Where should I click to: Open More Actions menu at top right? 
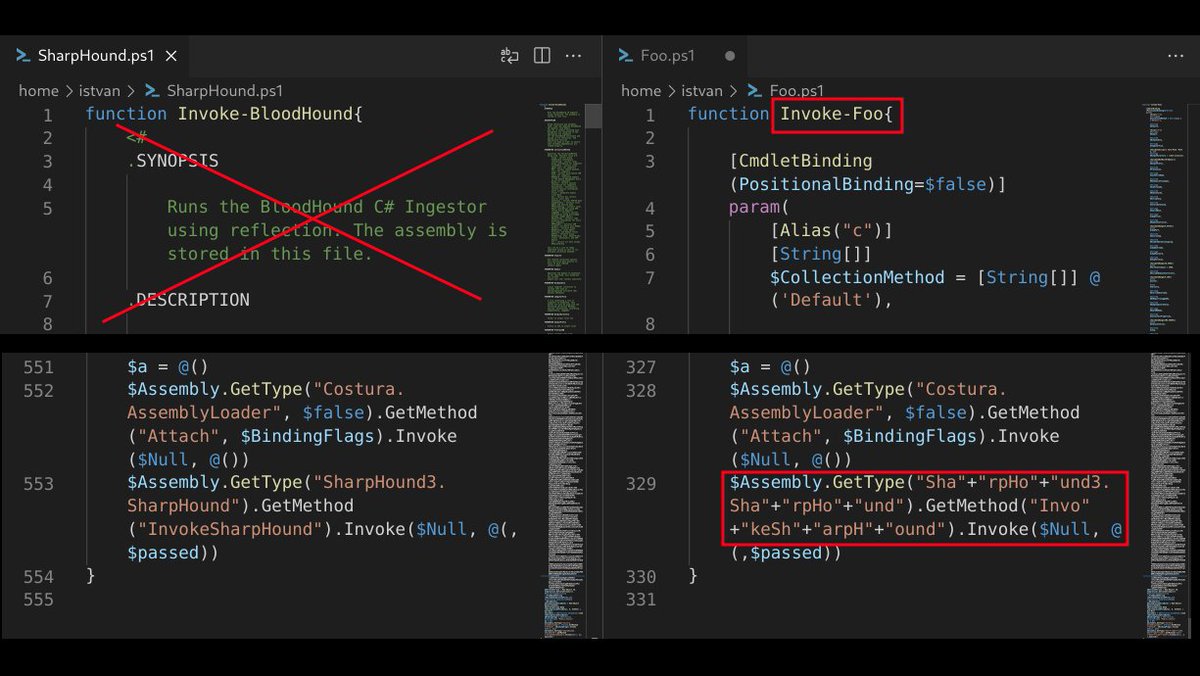click(1176, 55)
